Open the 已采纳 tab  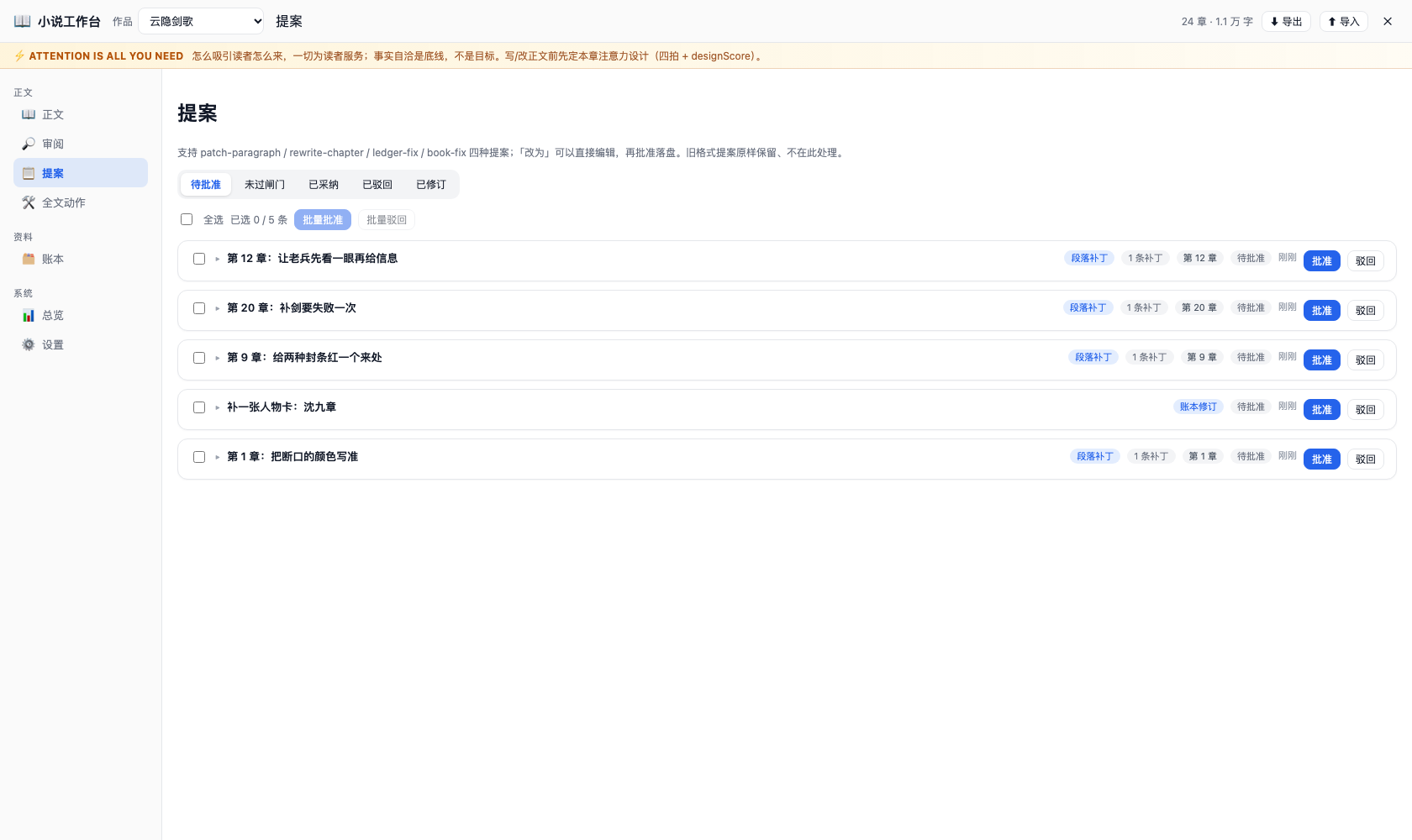click(x=324, y=185)
